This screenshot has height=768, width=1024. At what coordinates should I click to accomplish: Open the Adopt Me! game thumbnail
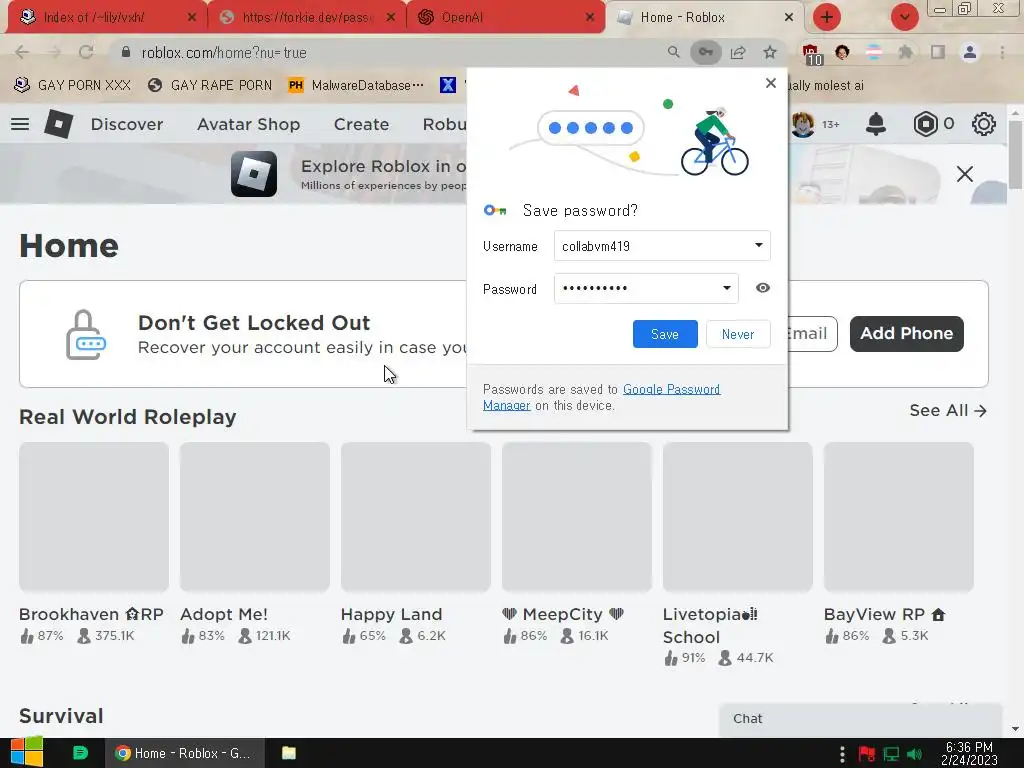click(255, 517)
